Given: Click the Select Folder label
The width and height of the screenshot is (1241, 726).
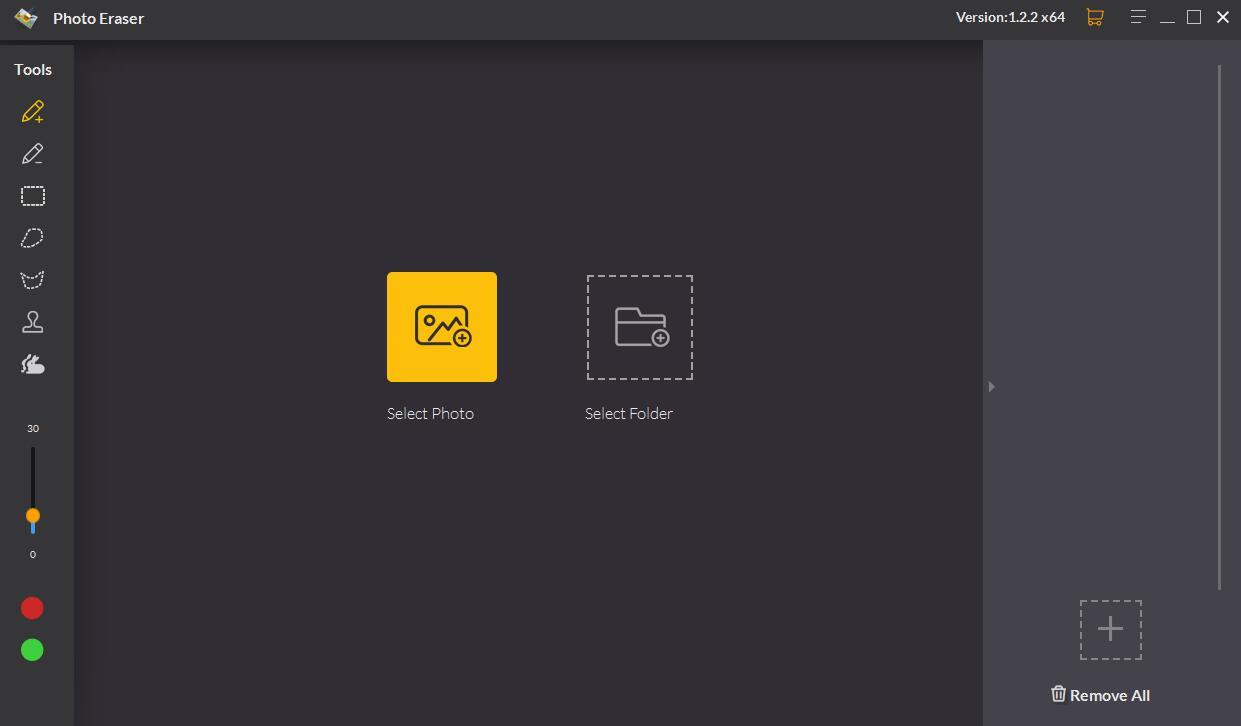Looking at the screenshot, I should (629, 414).
